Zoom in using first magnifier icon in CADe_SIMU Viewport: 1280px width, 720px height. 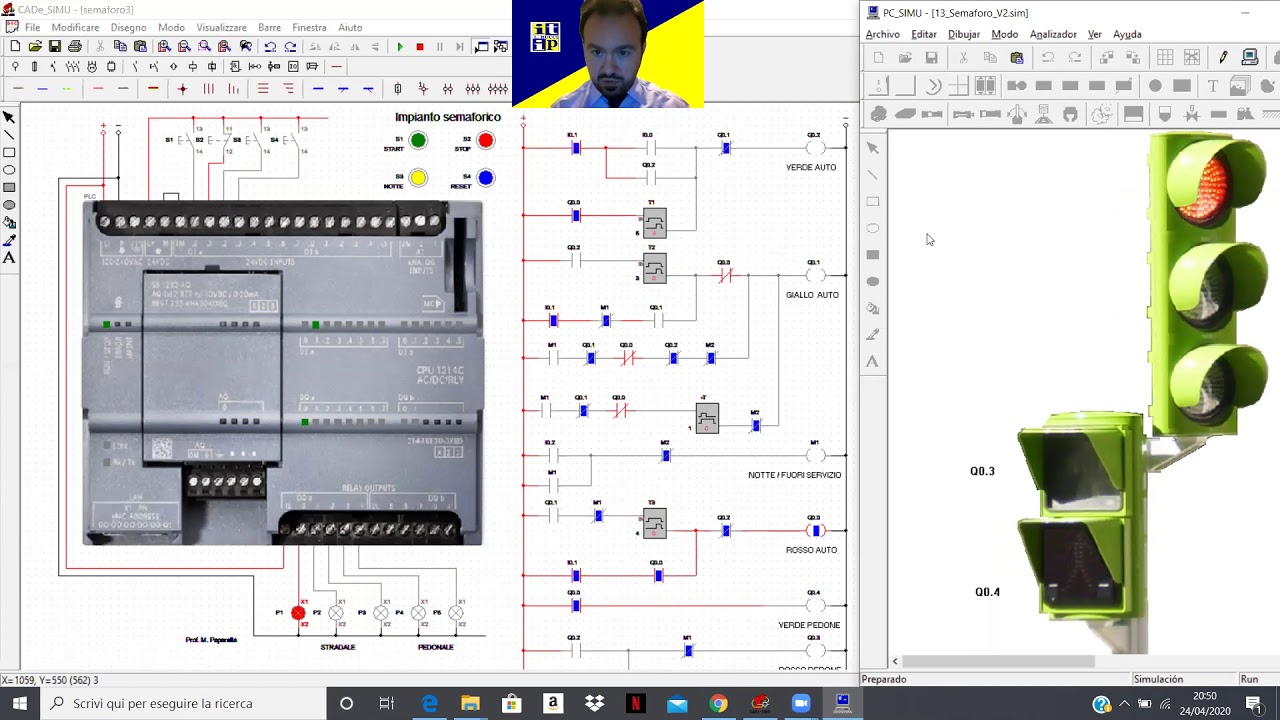(x=164, y=47)
